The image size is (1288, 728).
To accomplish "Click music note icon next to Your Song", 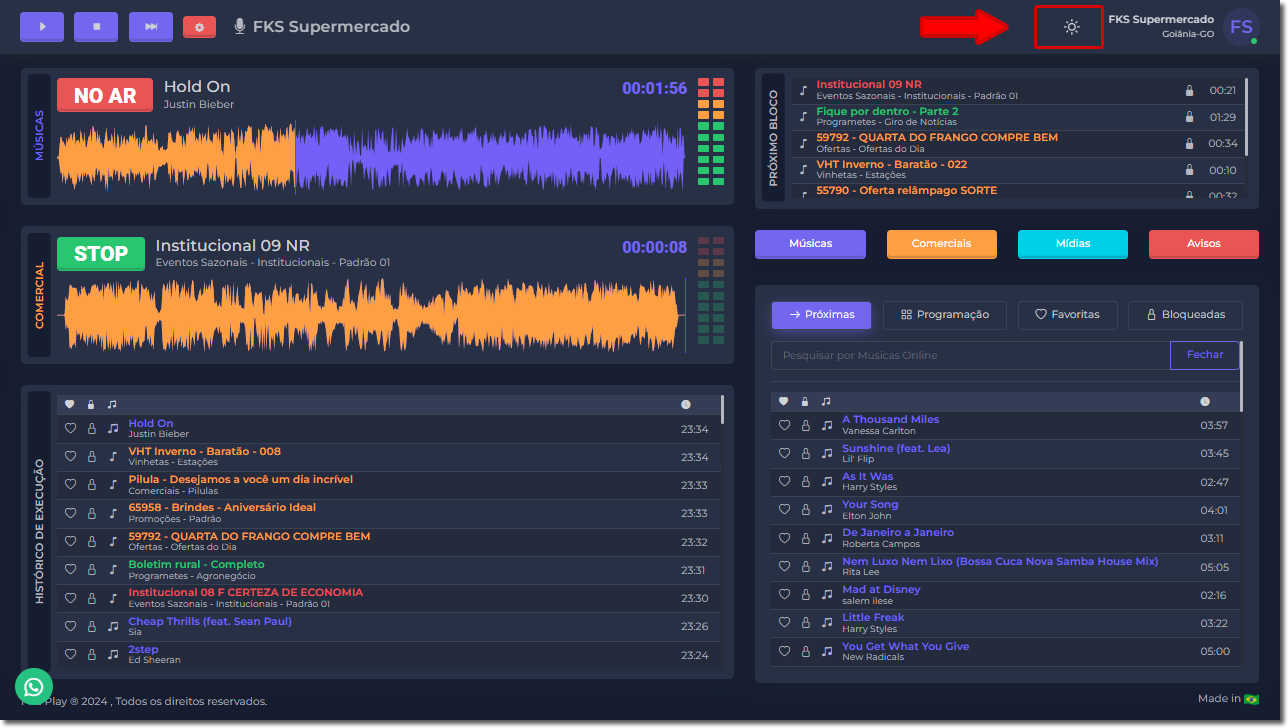I will (x=827, y=510).
